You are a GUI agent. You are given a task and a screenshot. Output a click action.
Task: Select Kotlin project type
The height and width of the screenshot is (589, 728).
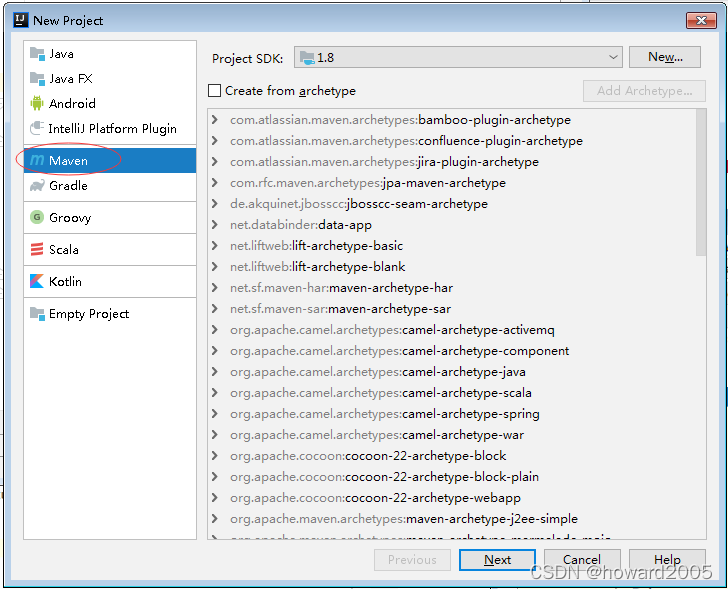point(110,281)
